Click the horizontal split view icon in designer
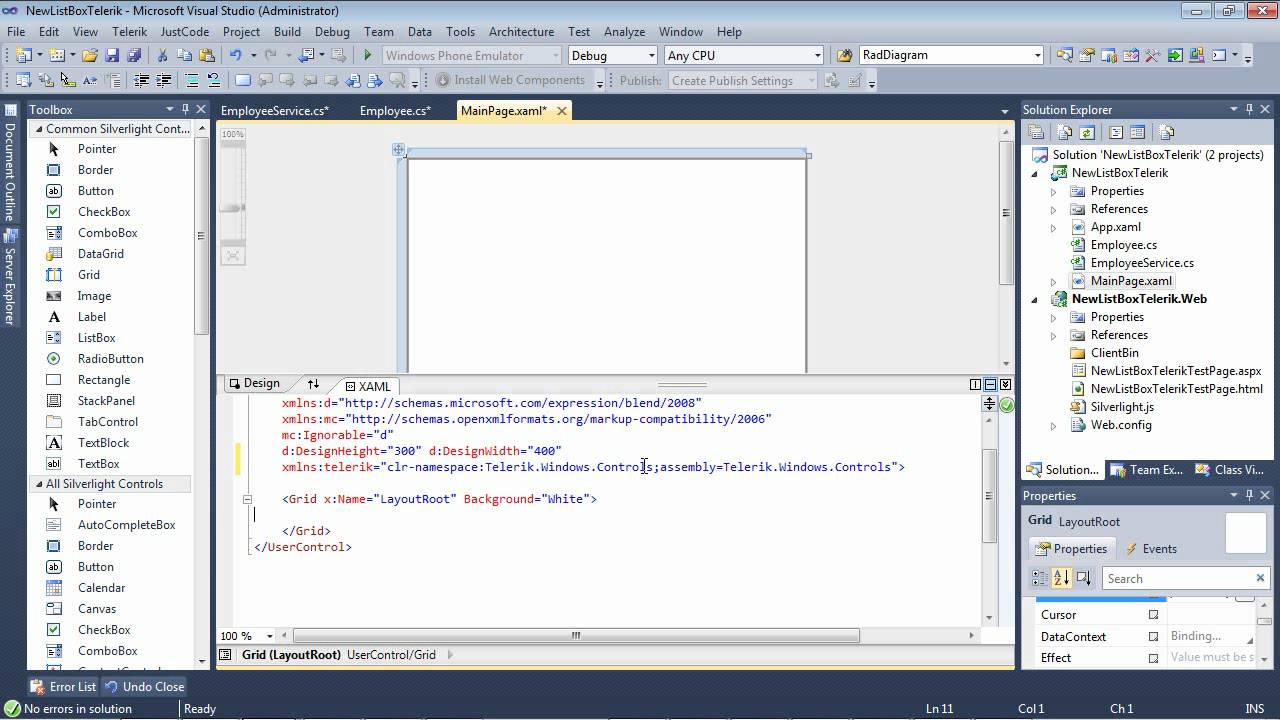The height and width of the screenshot is (720, 1280). tap(990, 384)
